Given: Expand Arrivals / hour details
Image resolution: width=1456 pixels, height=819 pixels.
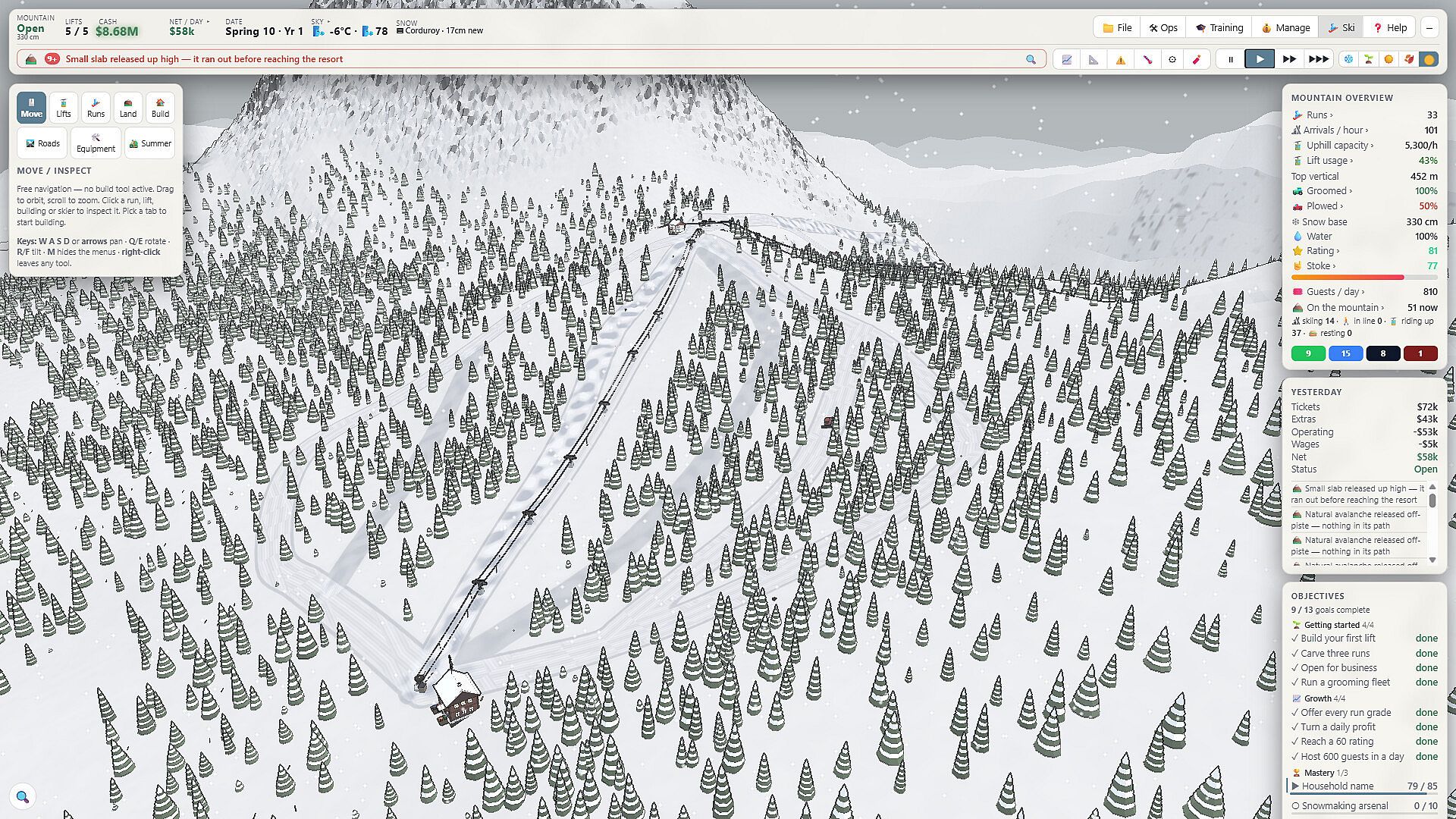Looking at the screenshot, I should [1364, 130].
